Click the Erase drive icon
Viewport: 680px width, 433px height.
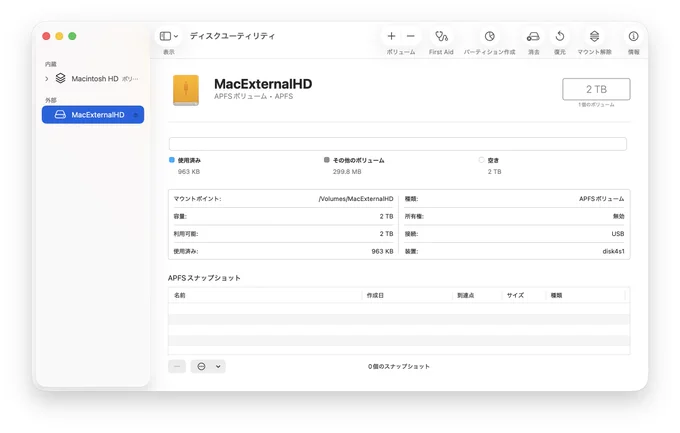[x=533, y=36]
